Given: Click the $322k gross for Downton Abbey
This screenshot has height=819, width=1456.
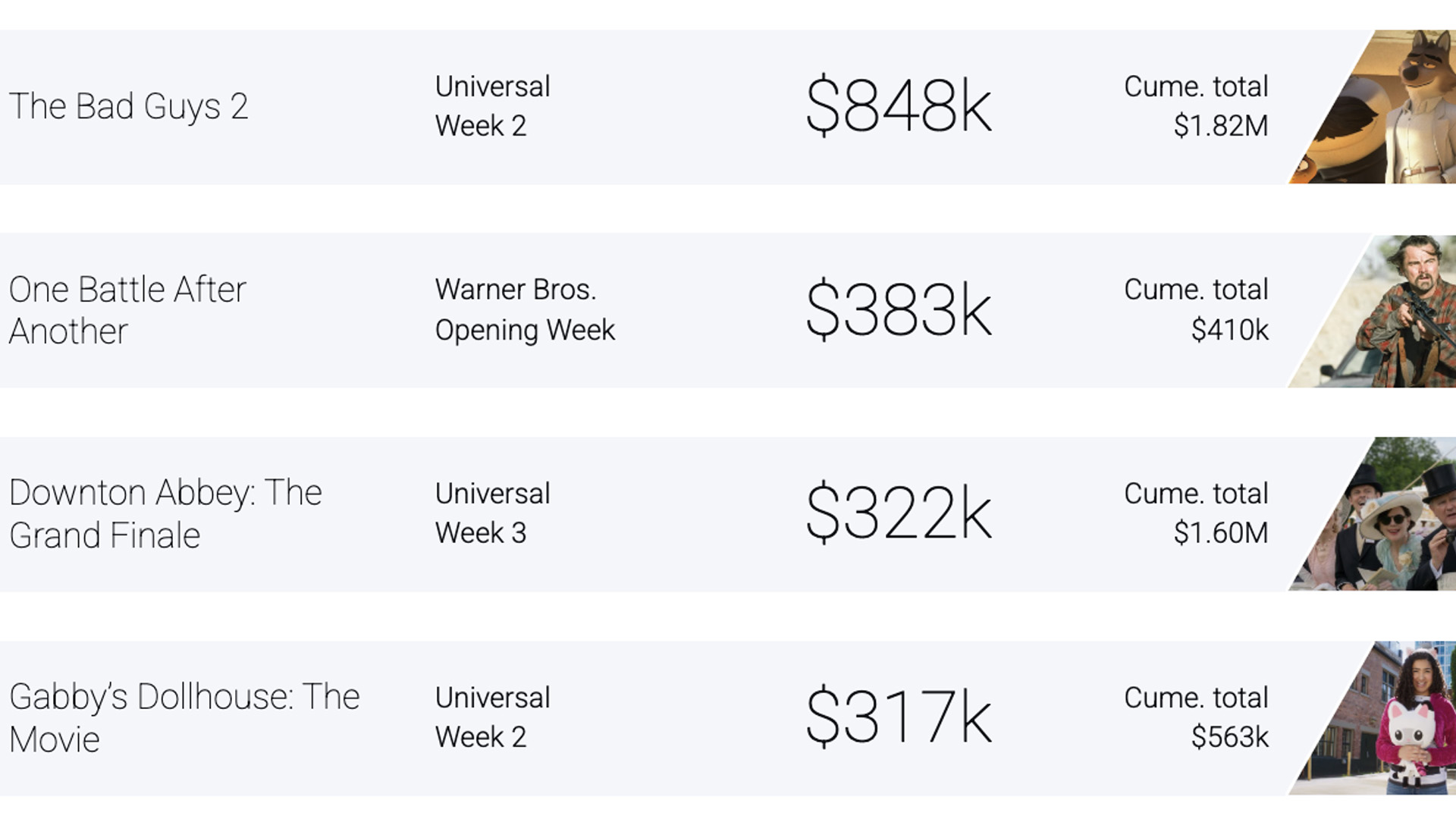Looking at the screenshot, I should [x=899, y=513].
